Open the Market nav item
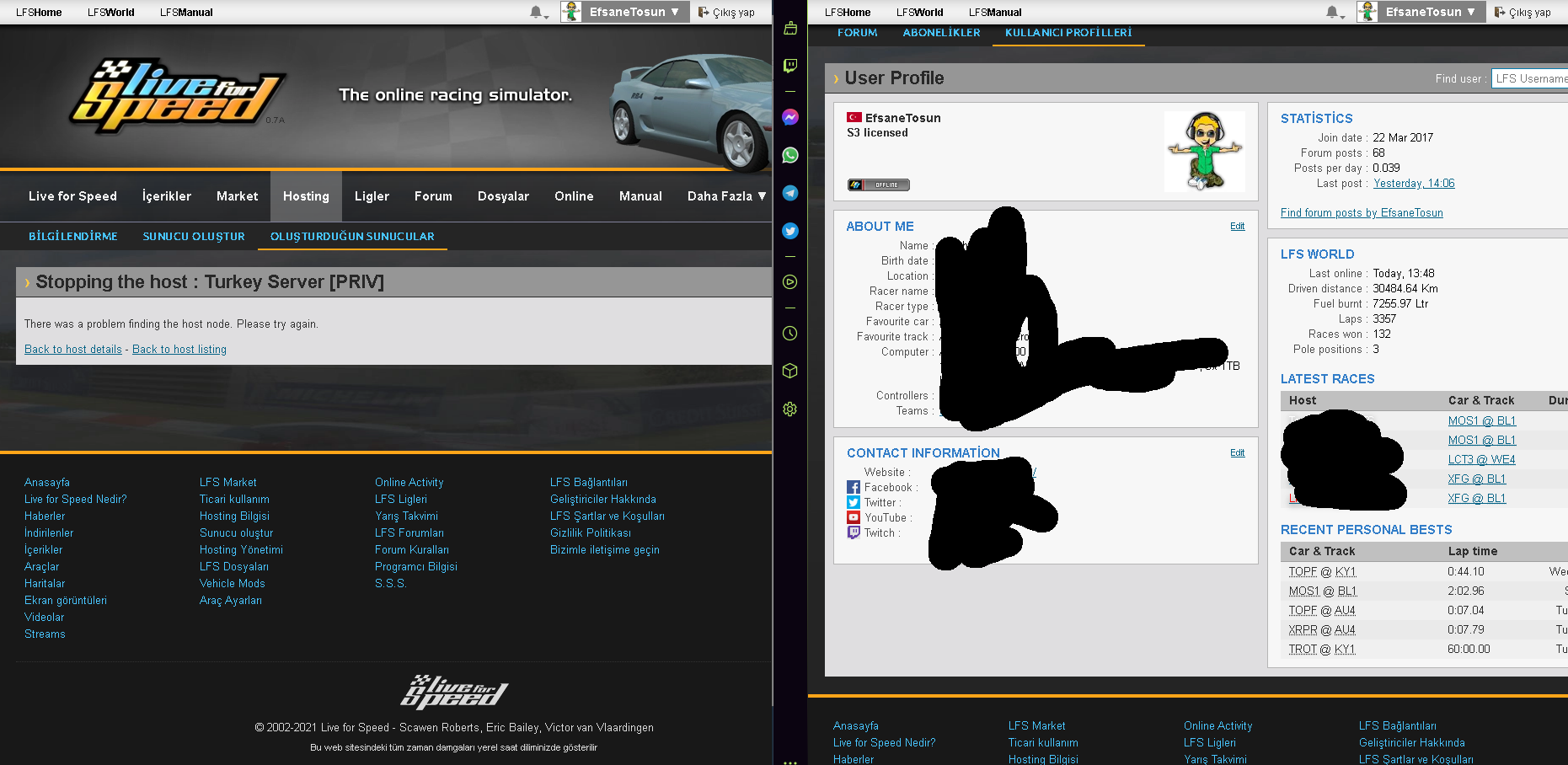This screenshot has width=1568, height=765. [x=238, y=196]
